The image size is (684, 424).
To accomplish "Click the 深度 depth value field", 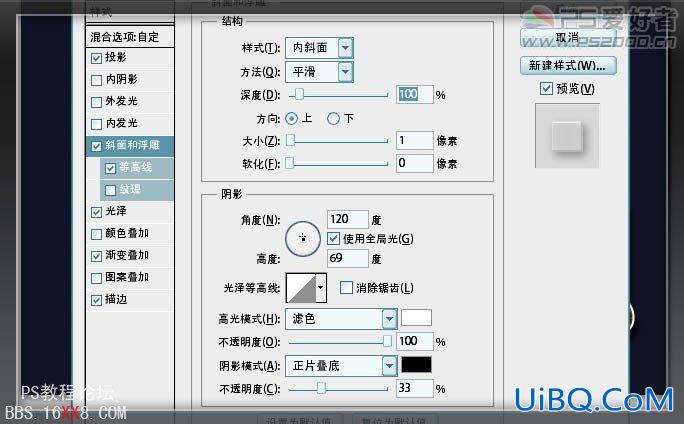I will click(414, 94).
